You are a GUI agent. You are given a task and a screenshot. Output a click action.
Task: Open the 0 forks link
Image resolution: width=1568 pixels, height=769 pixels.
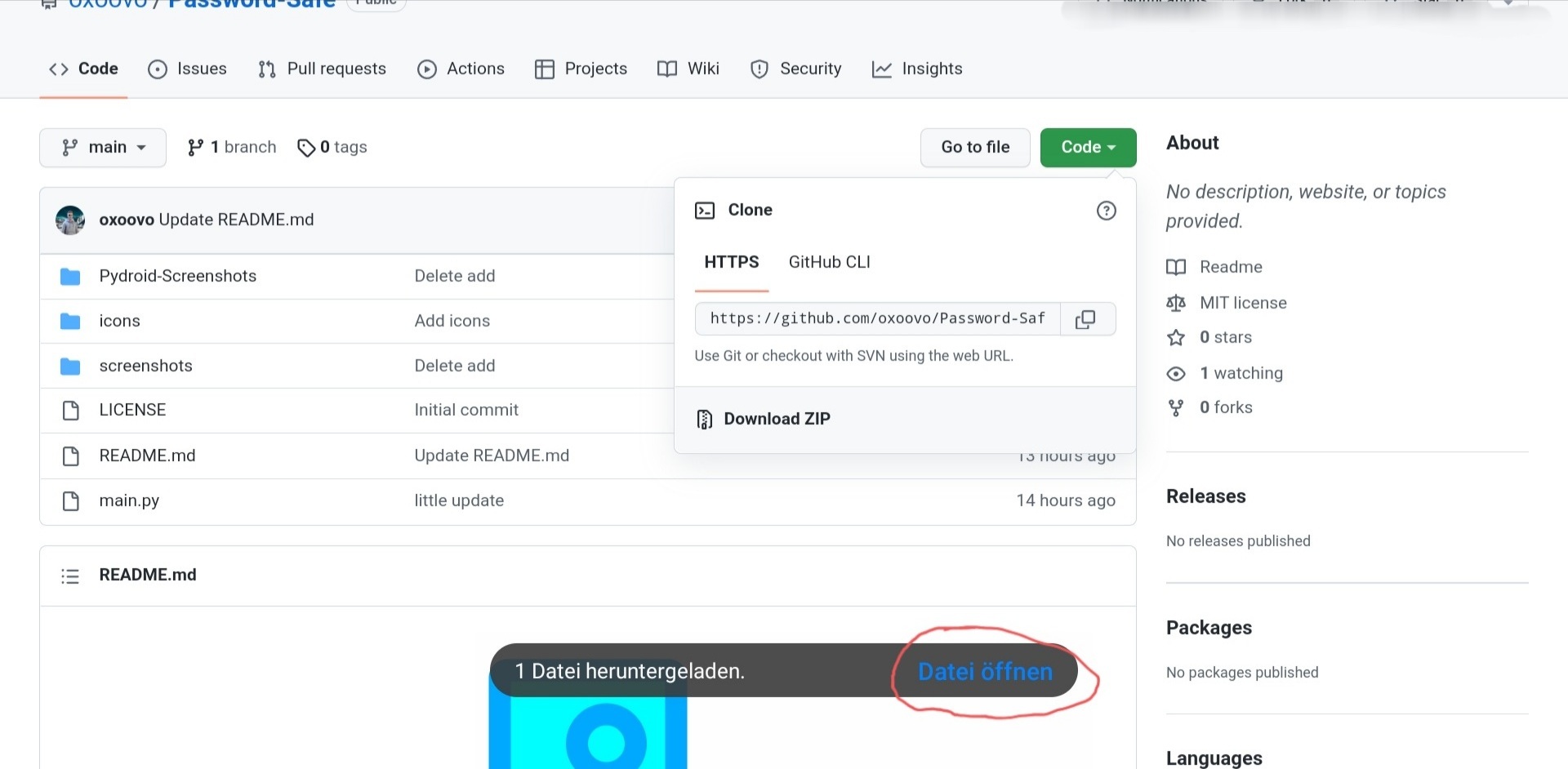point(1226,407)
